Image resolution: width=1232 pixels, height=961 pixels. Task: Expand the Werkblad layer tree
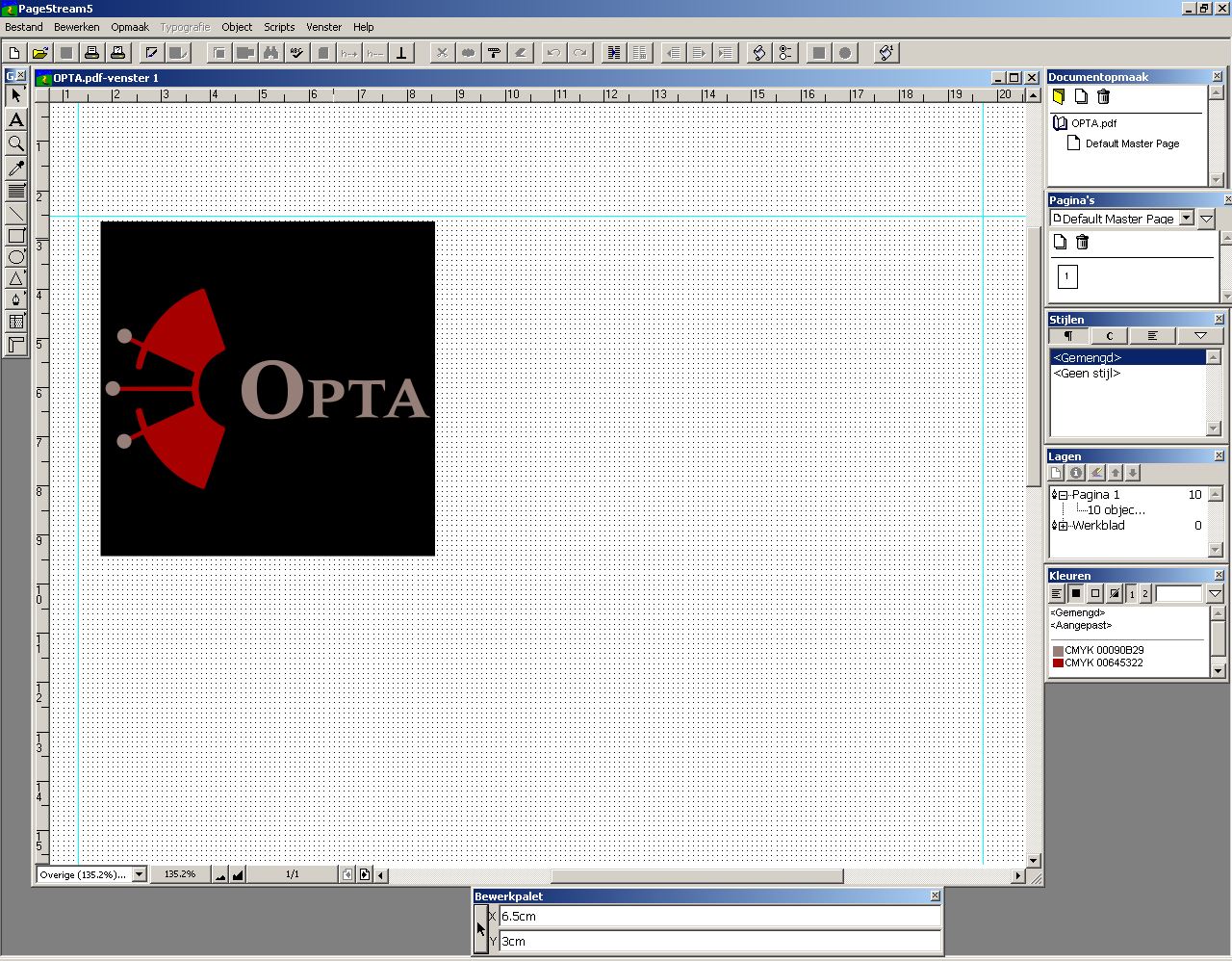[1064, 526]
